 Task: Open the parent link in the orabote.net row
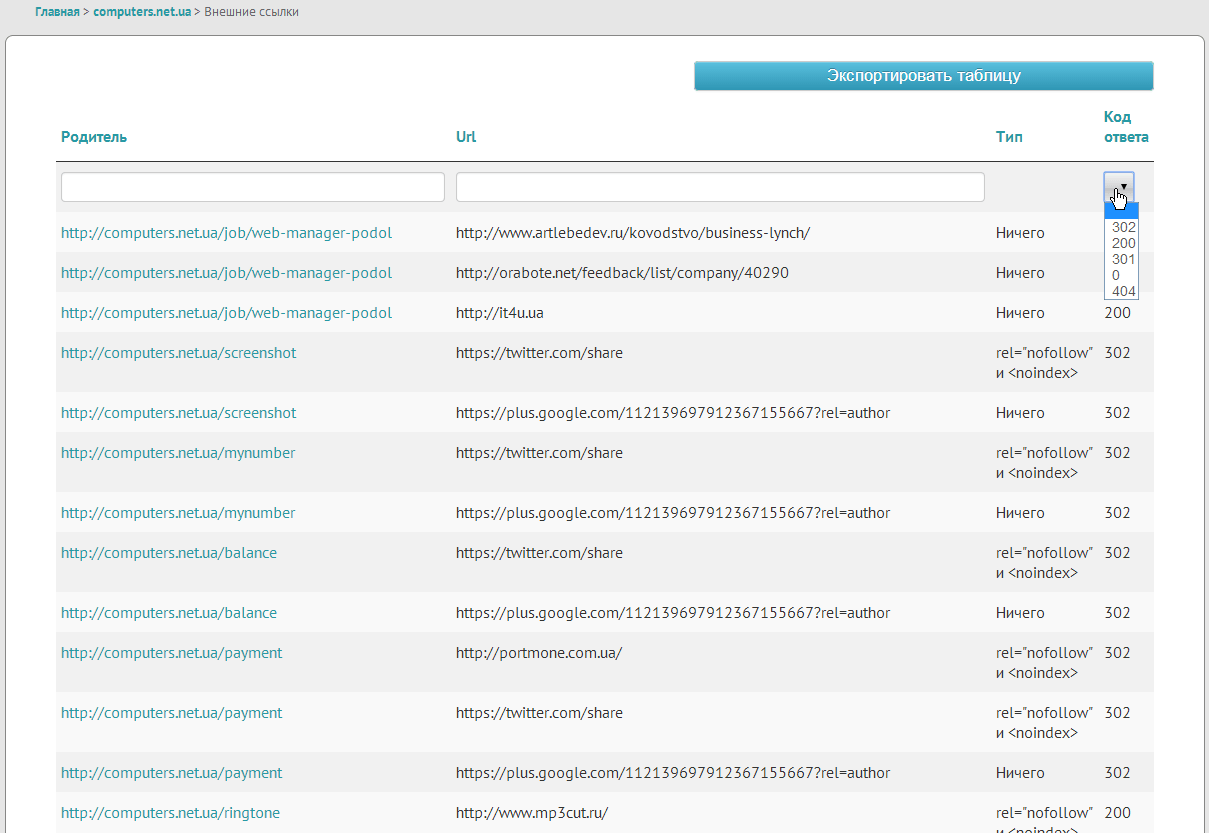point(226,273)
